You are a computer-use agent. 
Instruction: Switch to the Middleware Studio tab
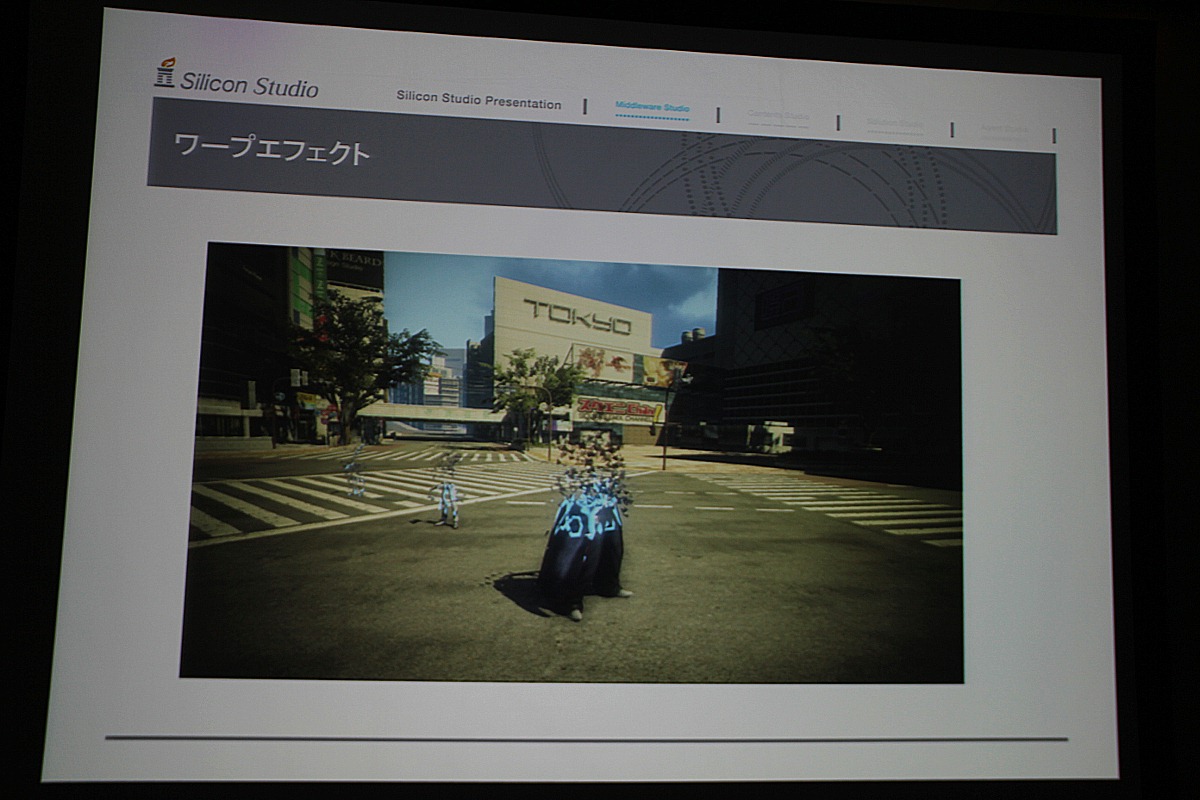652,108
